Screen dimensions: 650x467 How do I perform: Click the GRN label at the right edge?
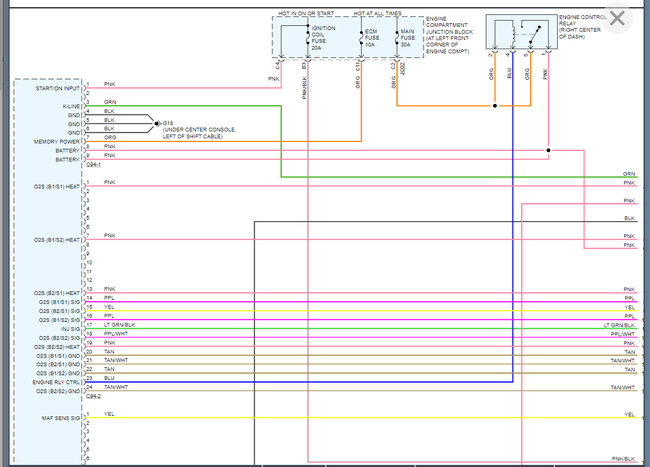click(629, 174)
